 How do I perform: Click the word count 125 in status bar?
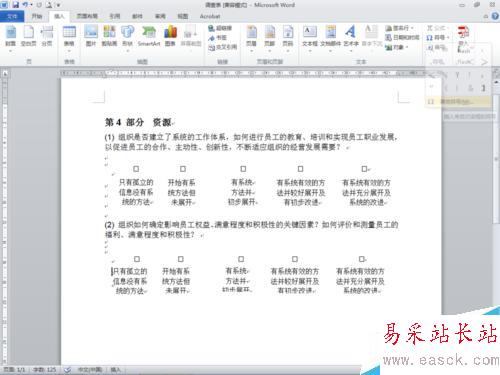pos(45,370)
